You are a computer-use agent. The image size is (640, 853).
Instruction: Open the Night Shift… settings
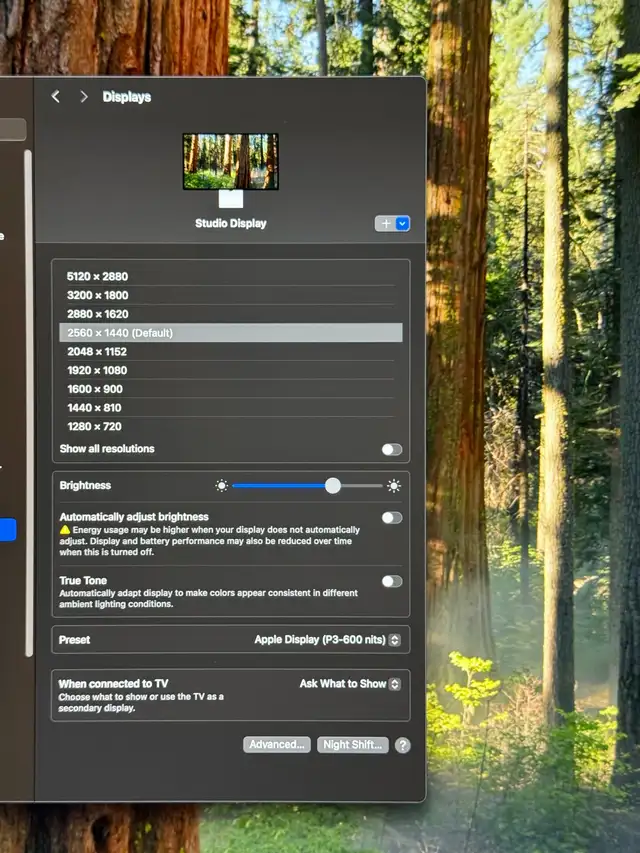[x=353, y=745]
